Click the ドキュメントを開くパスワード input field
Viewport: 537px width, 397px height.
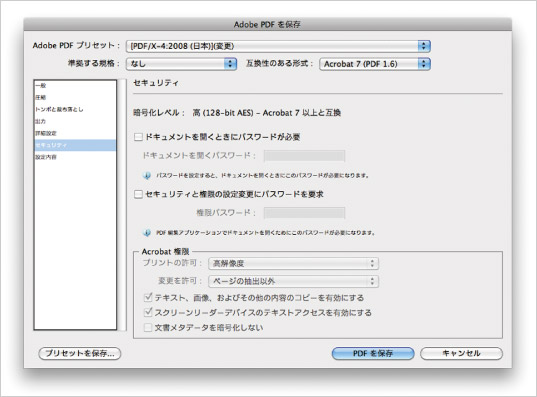304,156
